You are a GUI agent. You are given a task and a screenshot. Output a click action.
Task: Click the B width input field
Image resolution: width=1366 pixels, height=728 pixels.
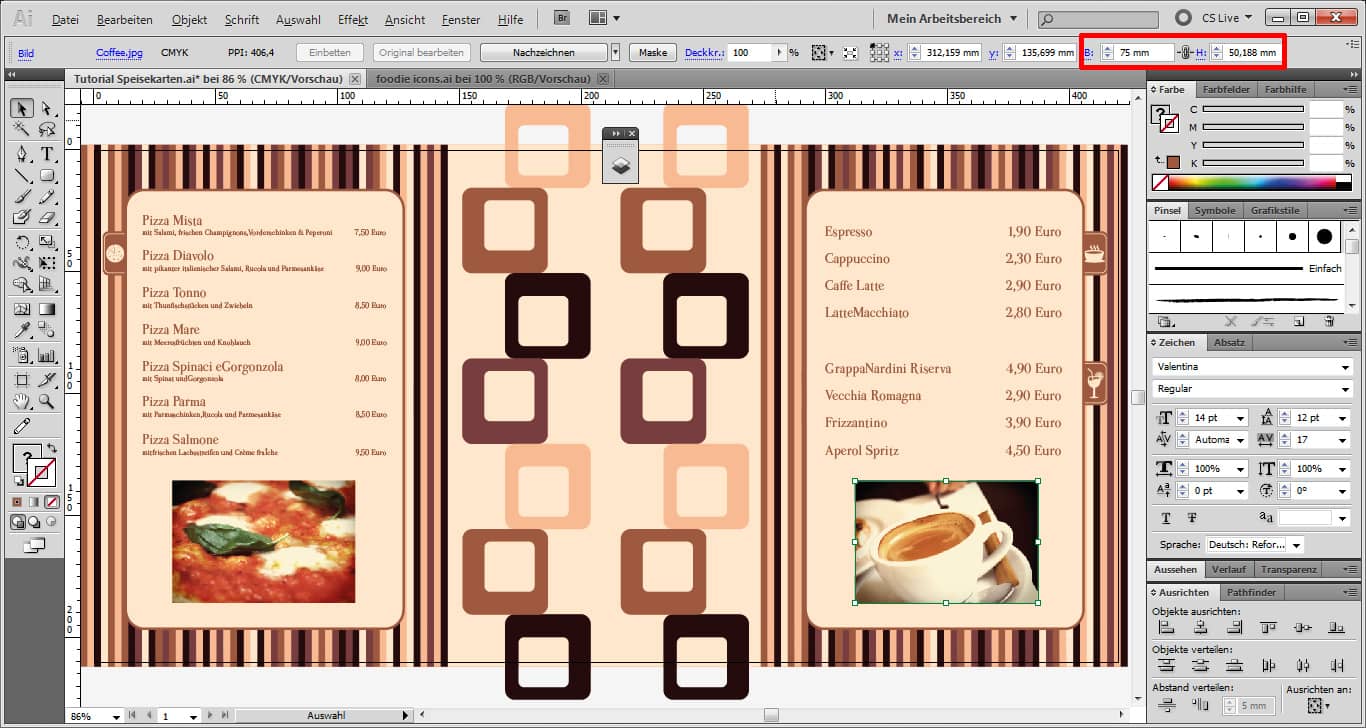pyautogui.click(x=1141, y=52)
